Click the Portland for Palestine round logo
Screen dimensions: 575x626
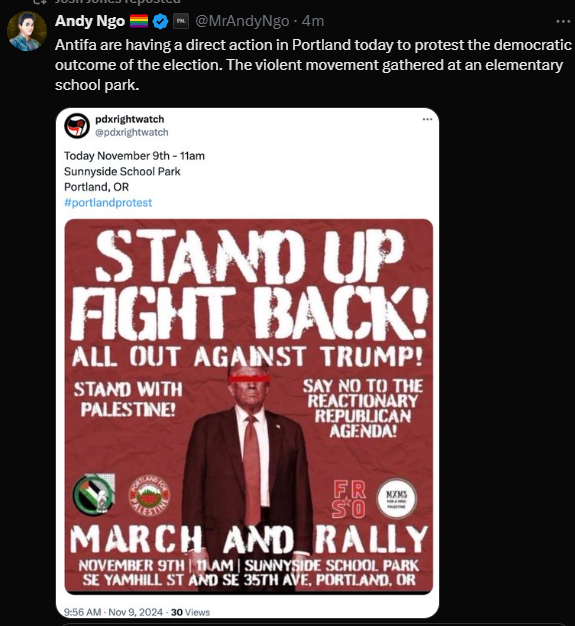[x=149, y=496]
